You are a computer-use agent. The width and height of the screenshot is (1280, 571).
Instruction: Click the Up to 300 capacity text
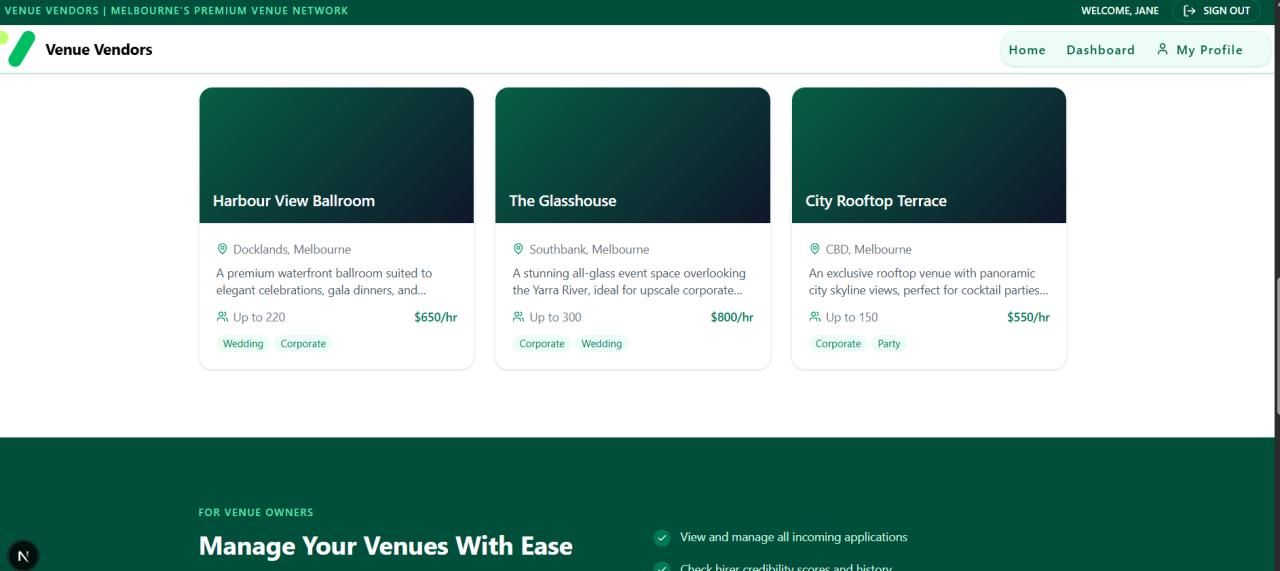point(555,317)
